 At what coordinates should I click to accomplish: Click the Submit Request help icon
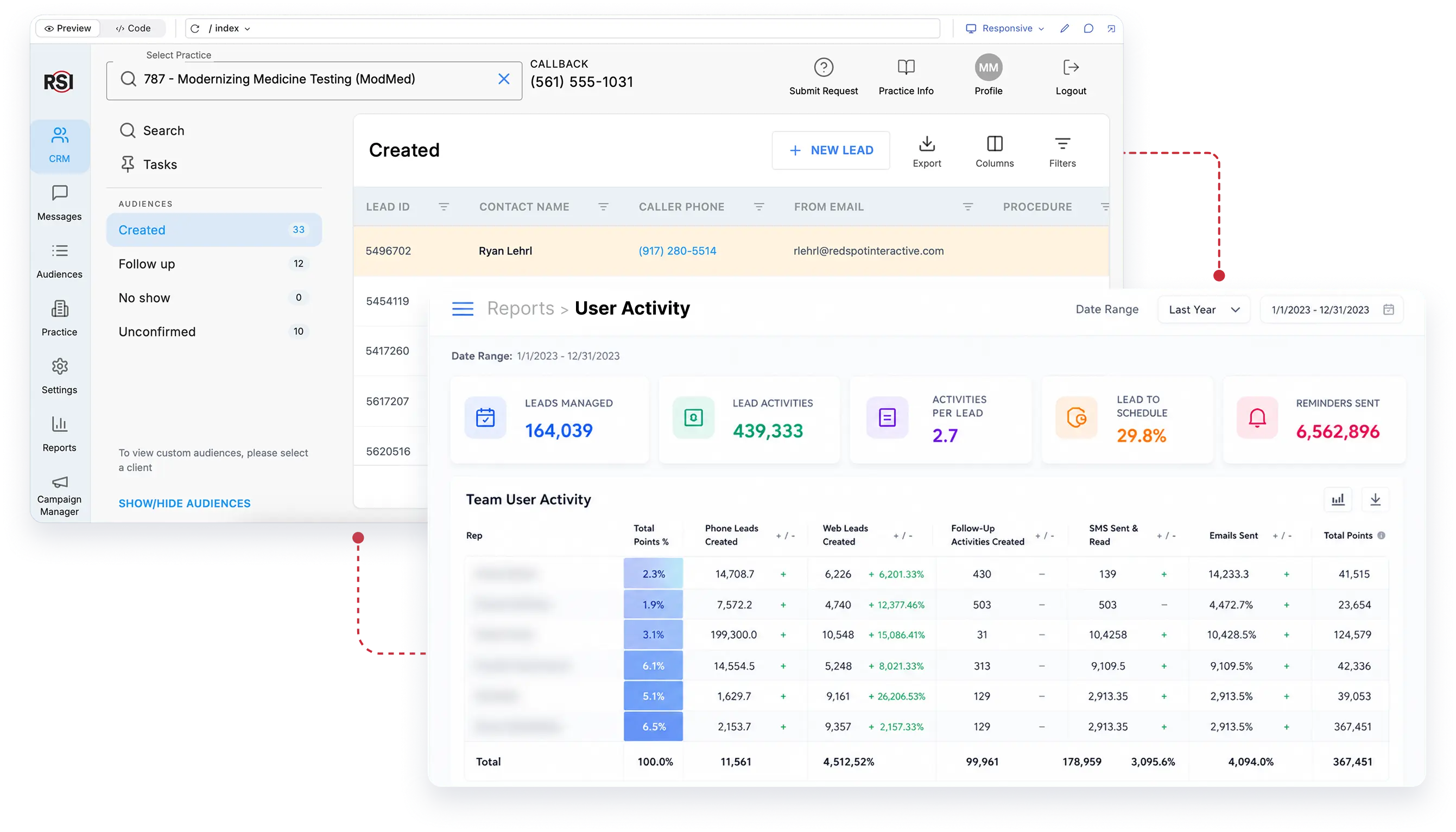(x=824, y=67)
